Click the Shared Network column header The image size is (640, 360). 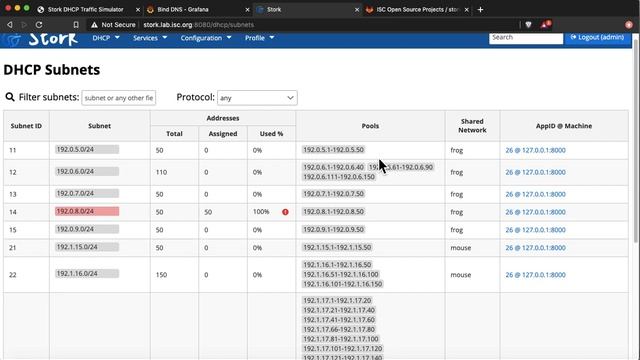pos(472,126)
